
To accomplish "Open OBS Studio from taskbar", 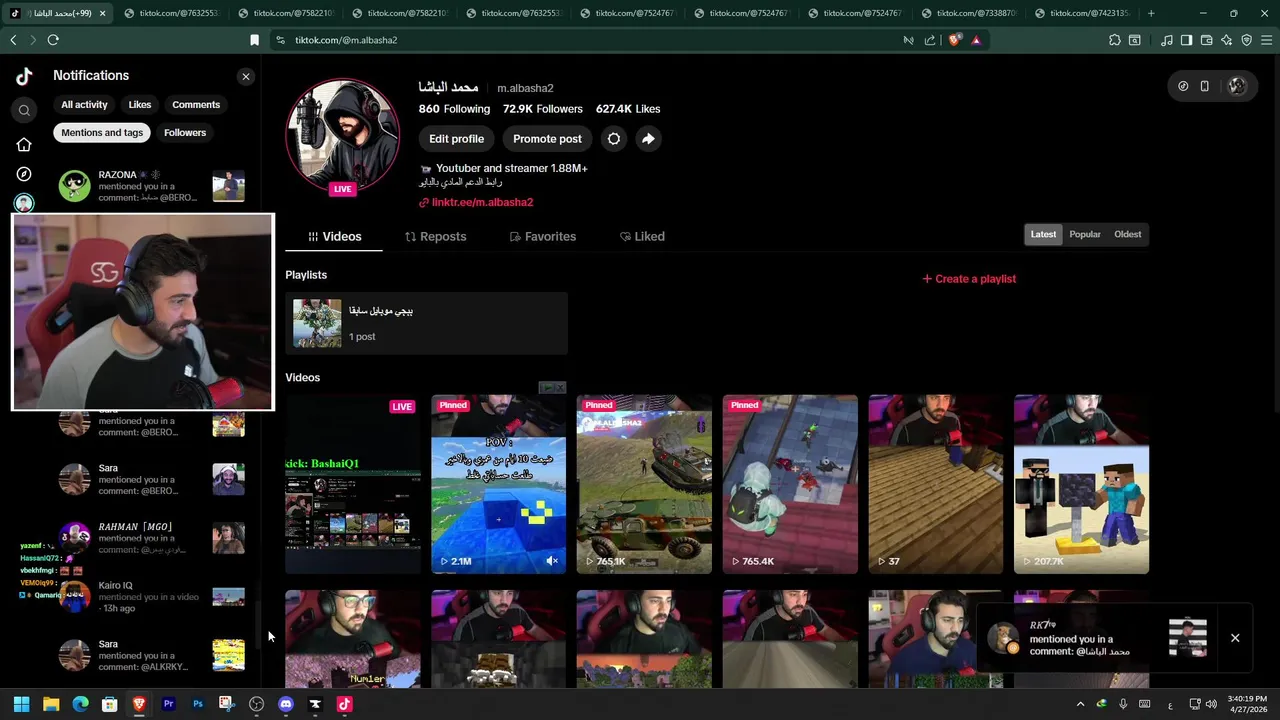I will 257,704.
